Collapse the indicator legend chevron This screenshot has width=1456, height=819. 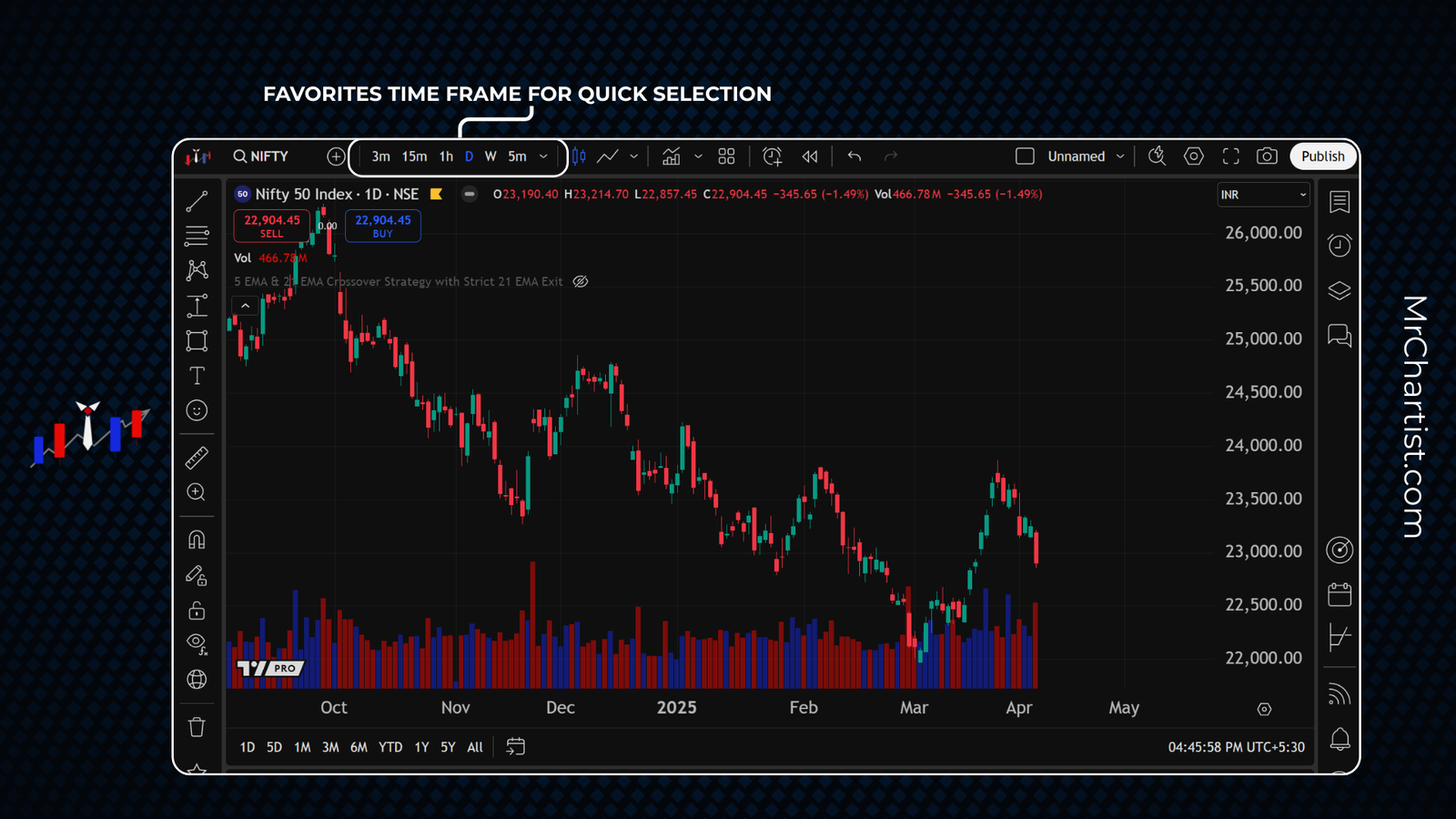point(245,306)
